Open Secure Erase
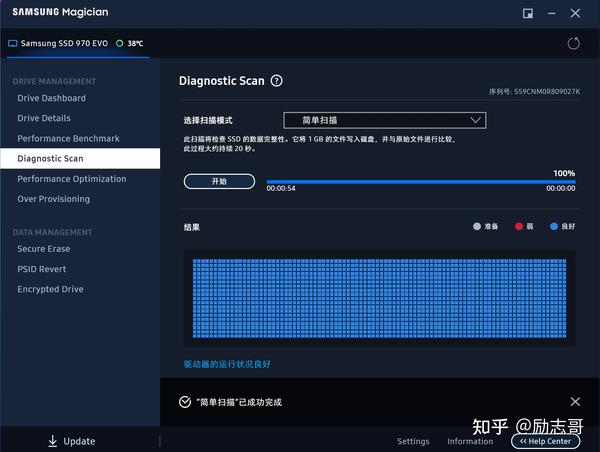 point(44,249)
